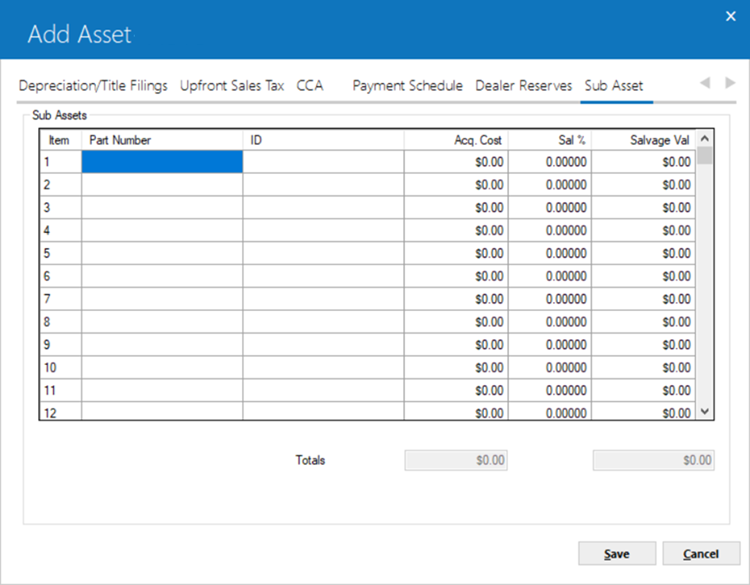Click the ID cell in row 1
Viewport: 750px width, 585px height.
point(323,162)
